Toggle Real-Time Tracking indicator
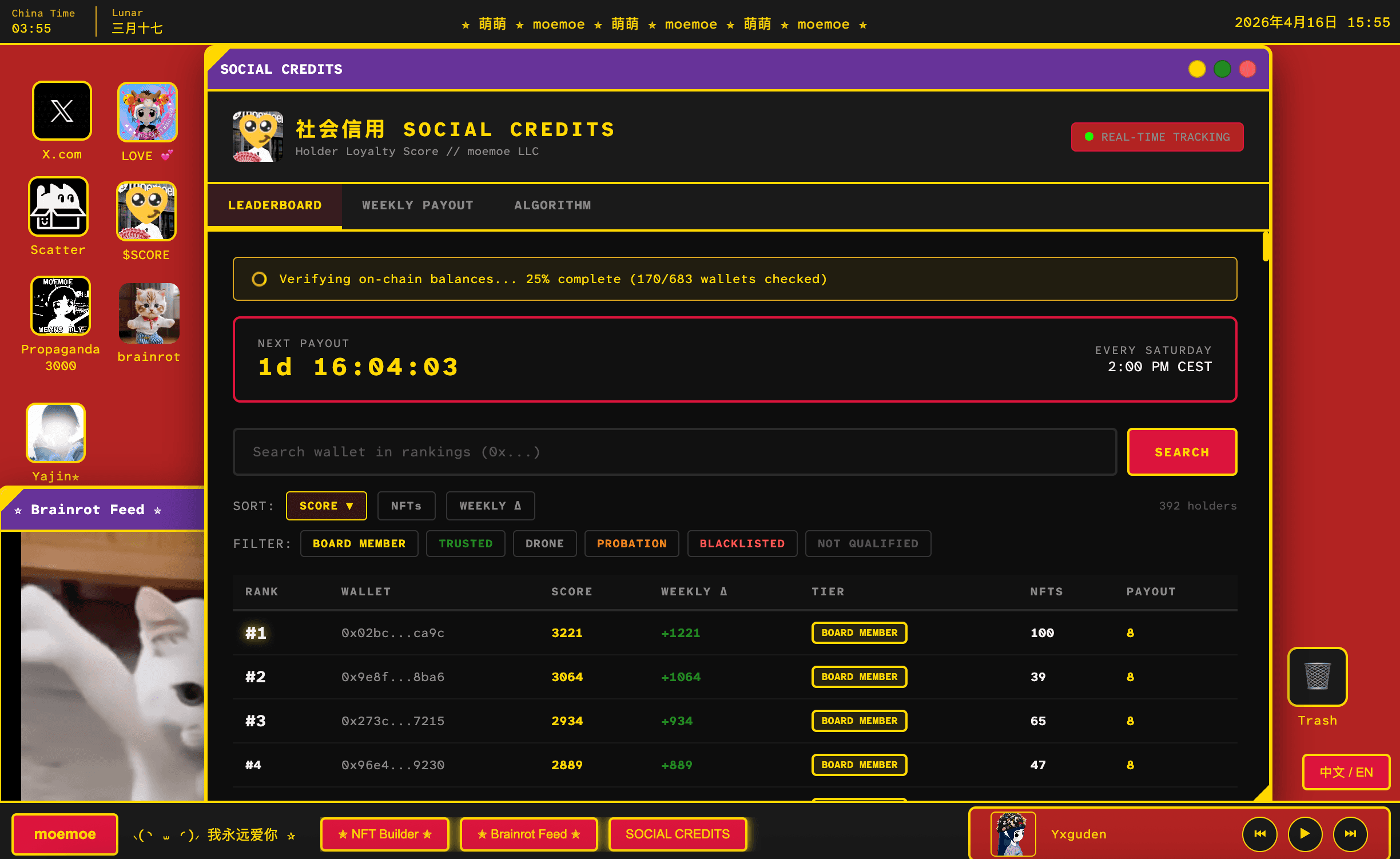The width and height of the screenshot is (1400, 859). (1158, 137)
